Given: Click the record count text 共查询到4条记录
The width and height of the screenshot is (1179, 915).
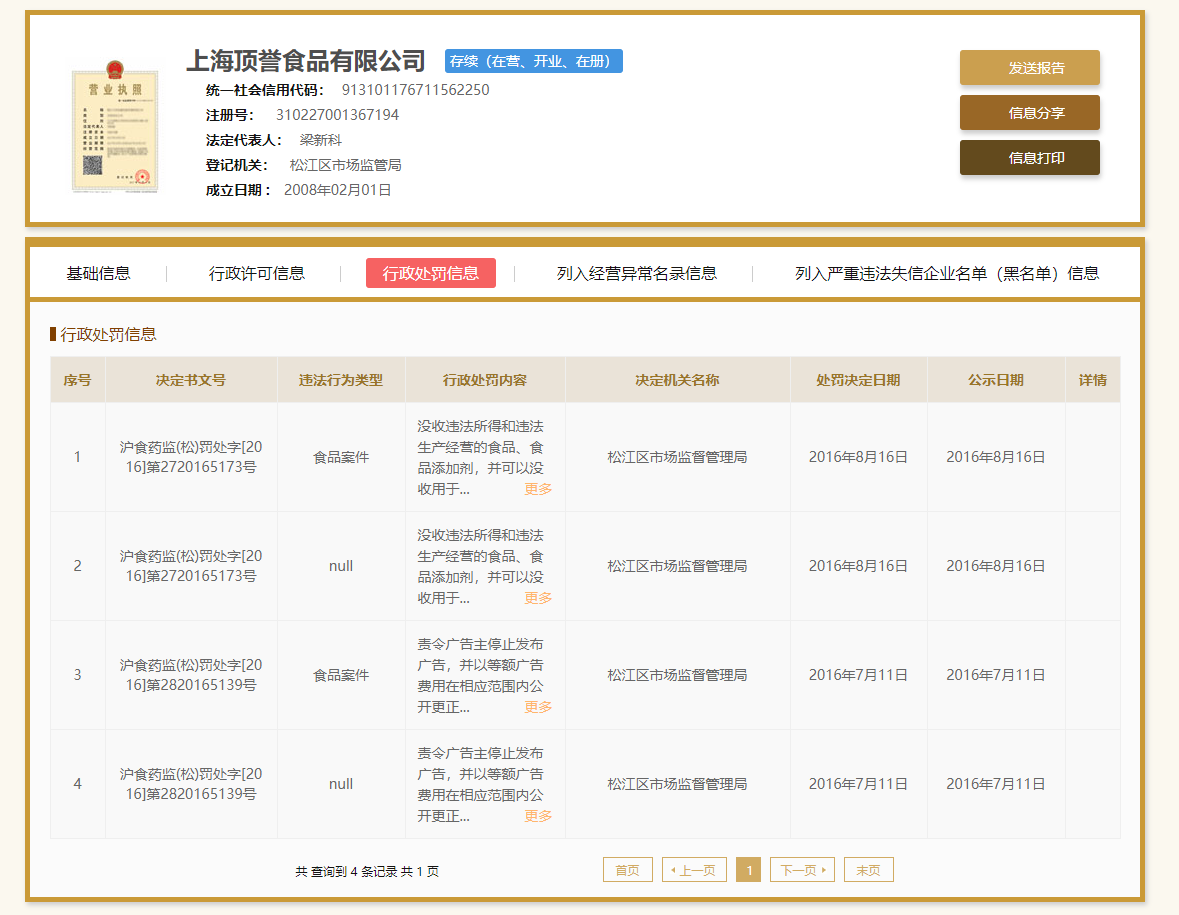Looking at the screenshot, I should (346, 871).
